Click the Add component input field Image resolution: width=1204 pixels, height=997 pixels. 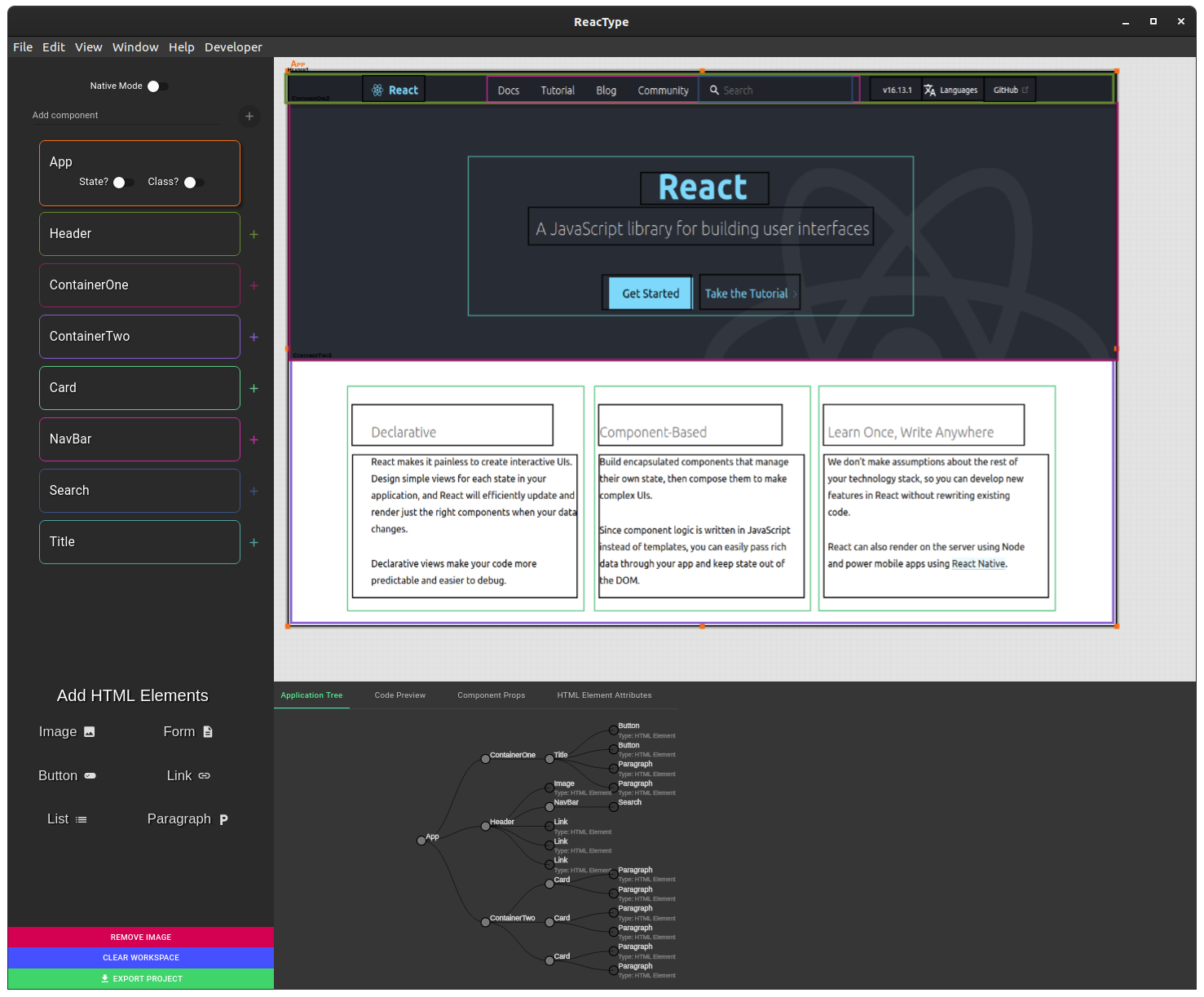tap(126, 116)
